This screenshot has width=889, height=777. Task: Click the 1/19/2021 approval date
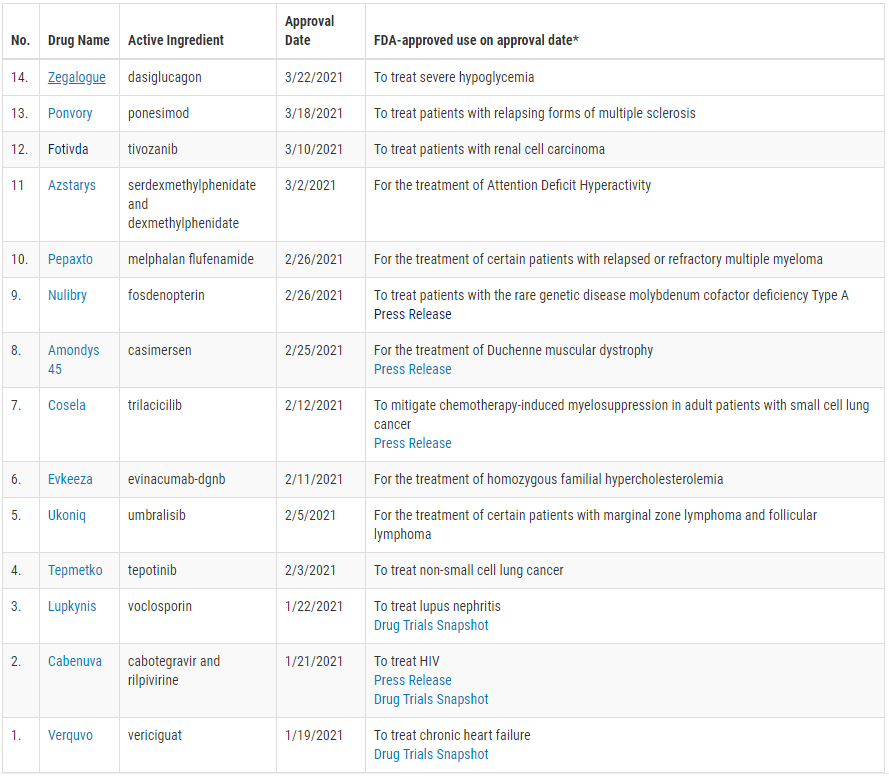tap(314, 735)
